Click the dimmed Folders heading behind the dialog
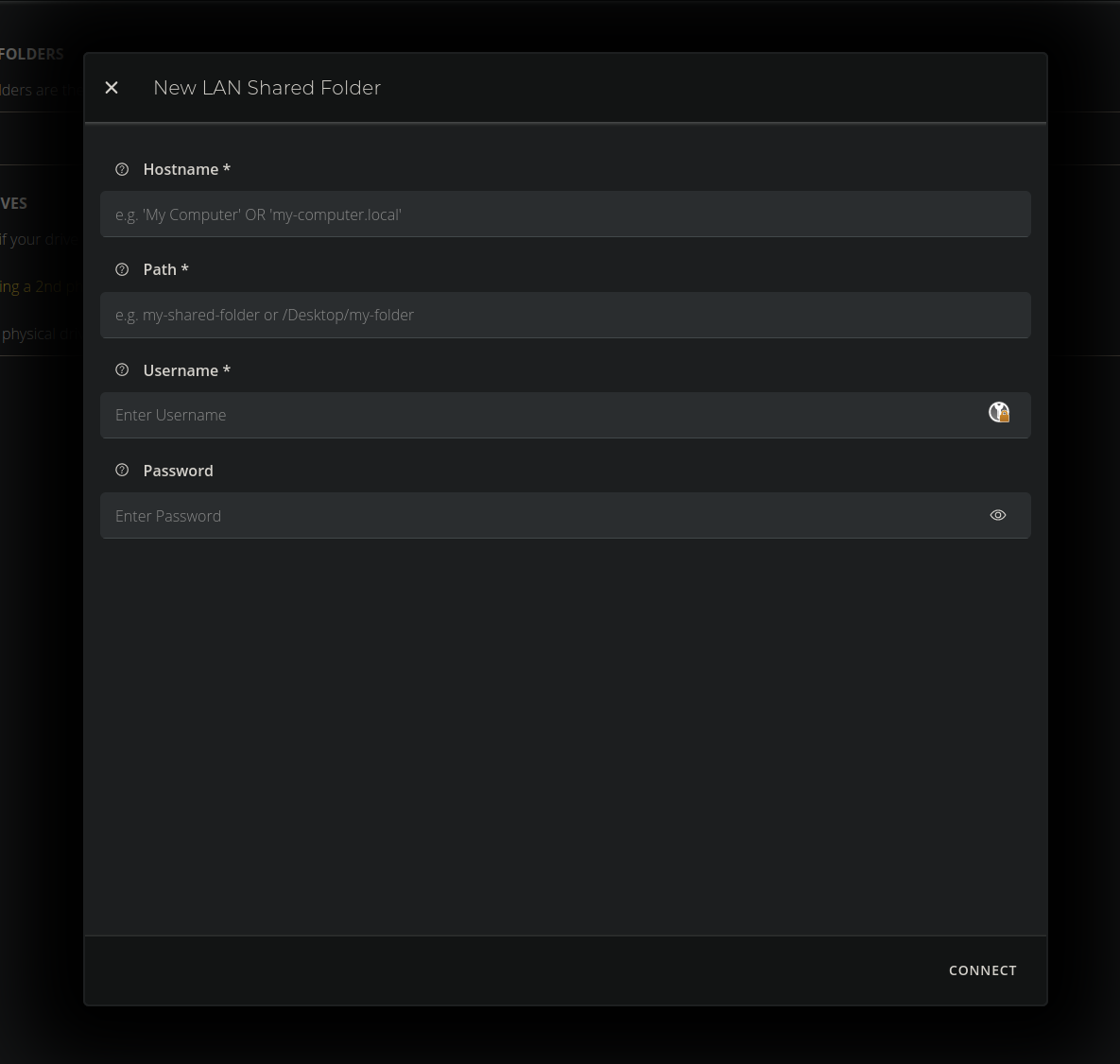The image size is (1120, 1064). pyautogui.click(x=32, y=54)
